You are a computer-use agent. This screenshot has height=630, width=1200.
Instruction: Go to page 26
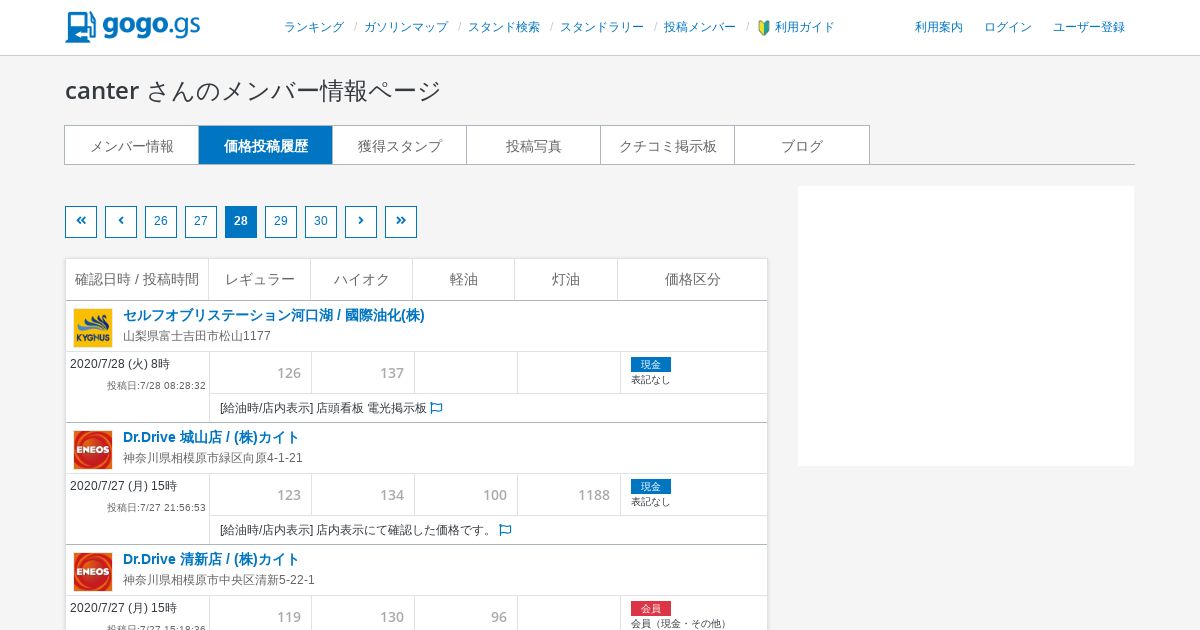(x=161, y=222)
